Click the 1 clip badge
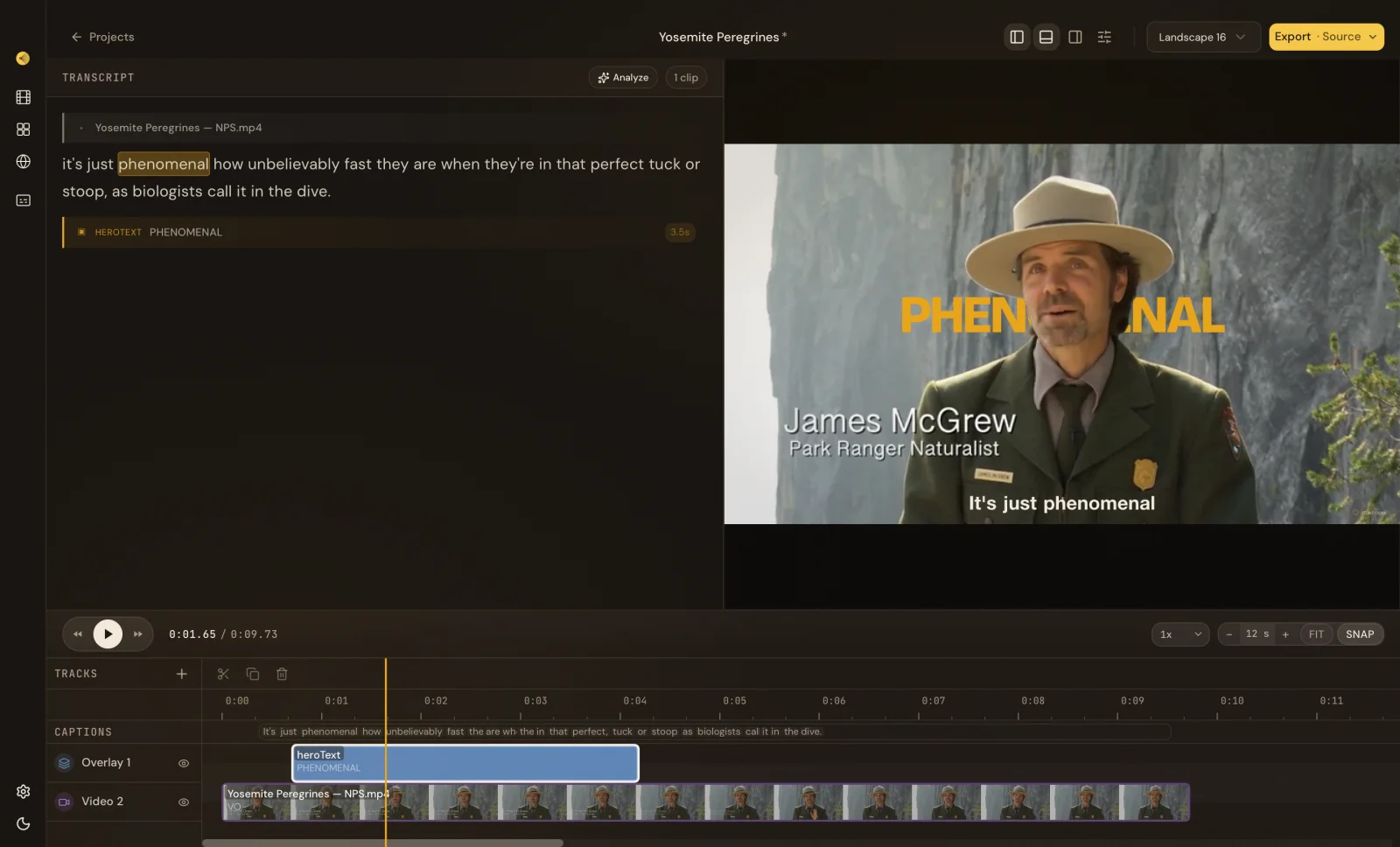This screenshot has width=1400, height=847. (686, 78)
